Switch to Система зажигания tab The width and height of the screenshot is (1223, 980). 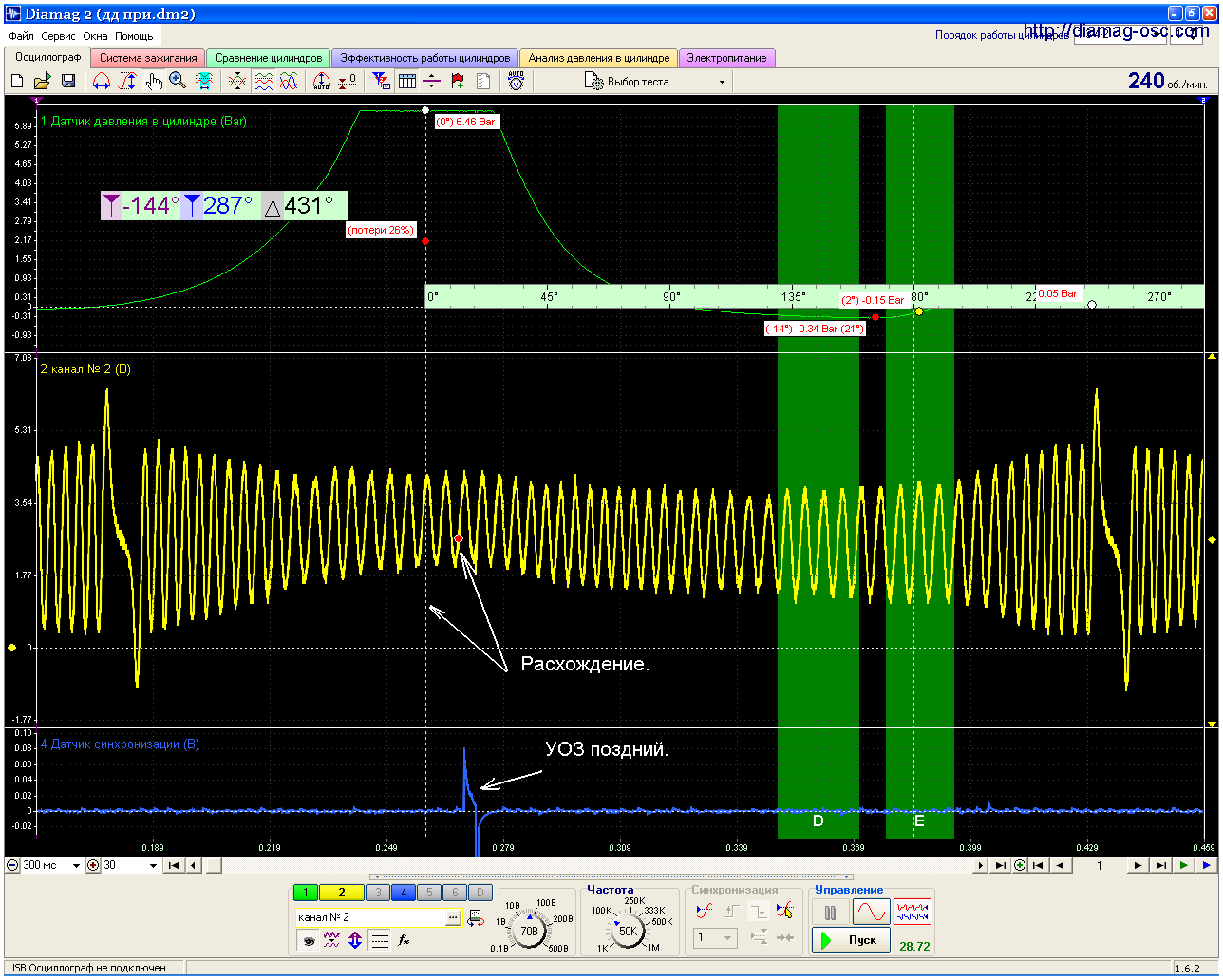point(148,58)
